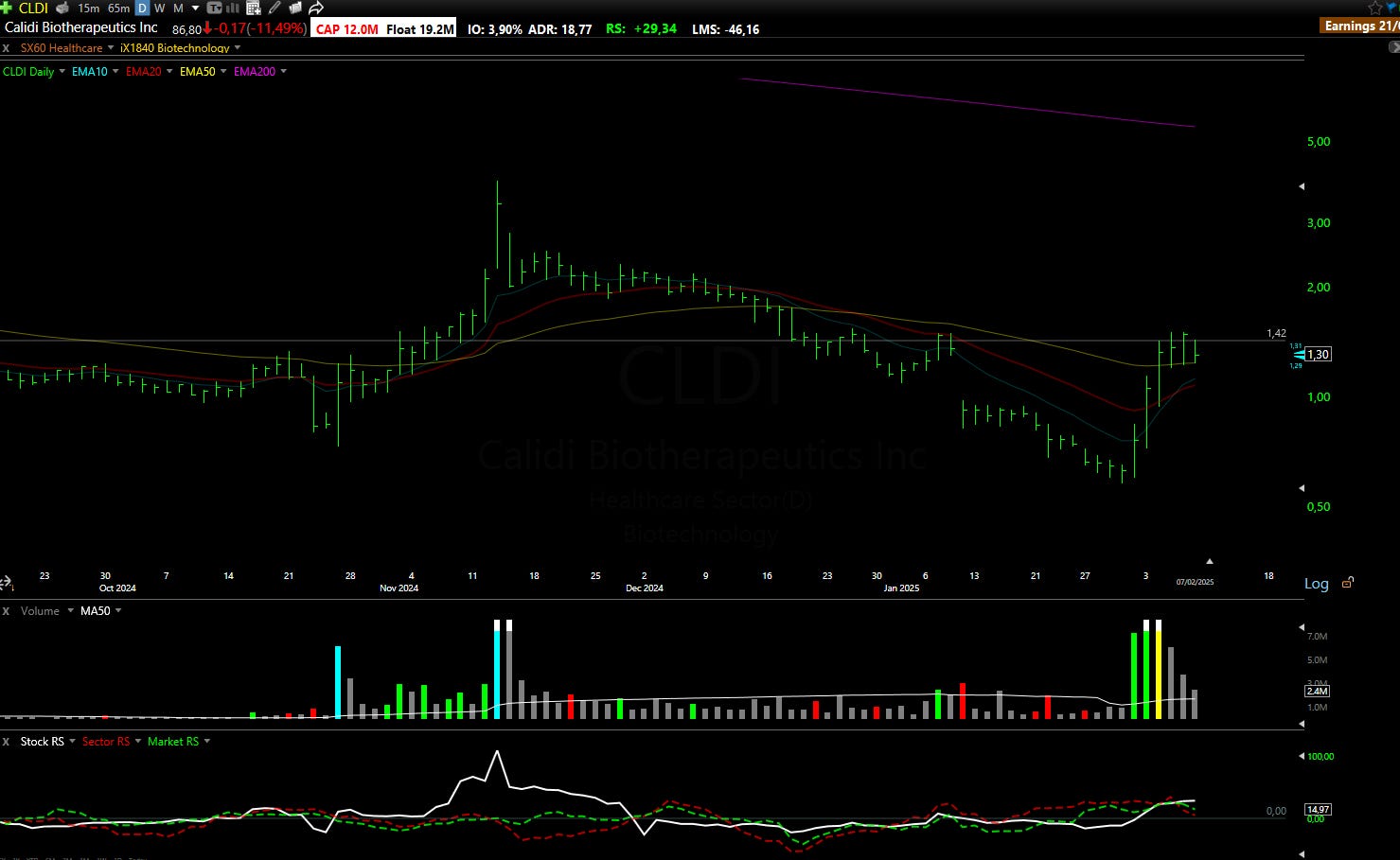Click the text-note T icon in toolbar
Screen dimensions: 1400x860
click(214, 8)
